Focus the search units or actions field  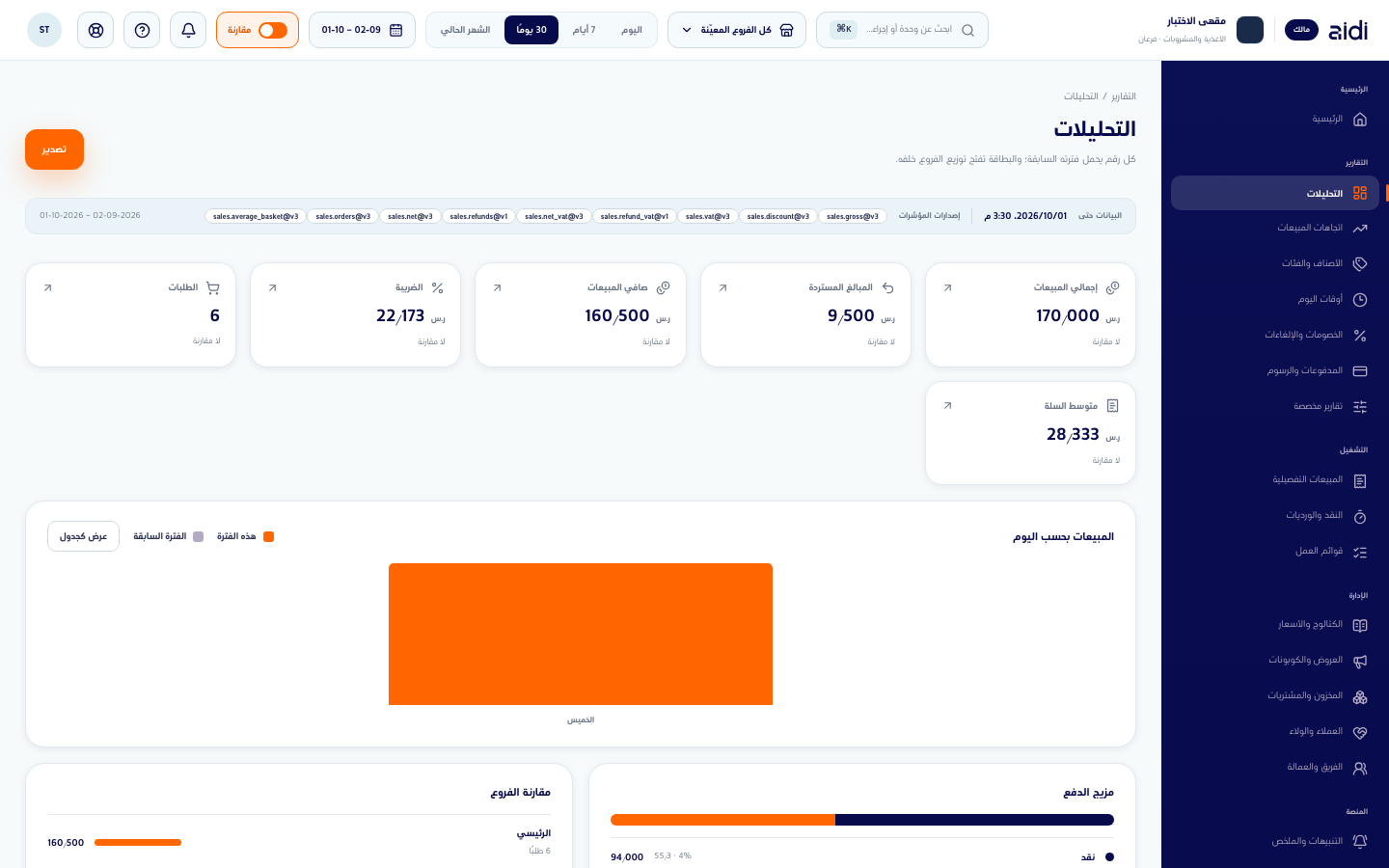(x=902, y=30)
